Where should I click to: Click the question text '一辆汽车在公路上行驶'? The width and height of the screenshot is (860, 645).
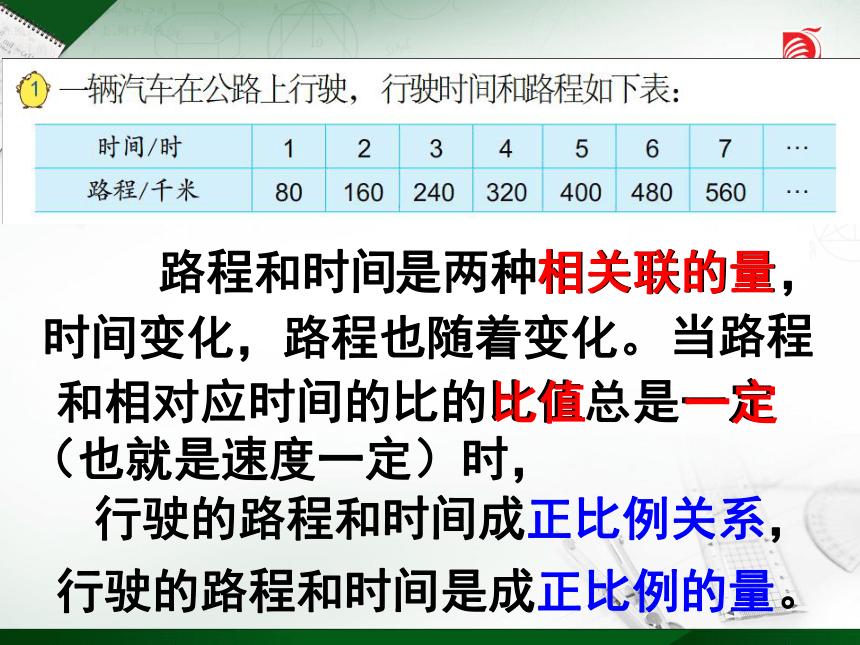203,89
